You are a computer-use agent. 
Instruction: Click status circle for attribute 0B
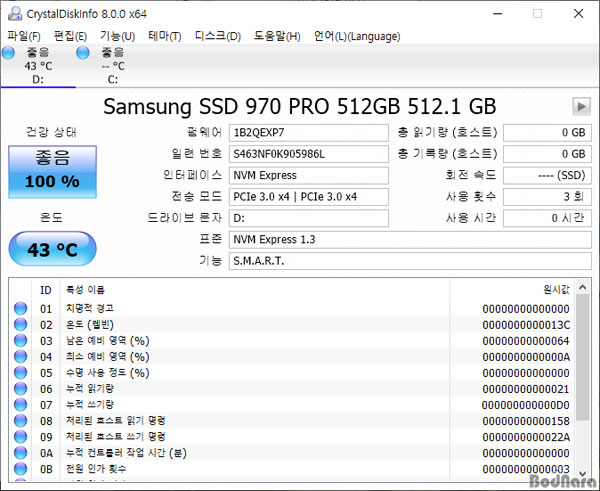[x=21, y=469]
